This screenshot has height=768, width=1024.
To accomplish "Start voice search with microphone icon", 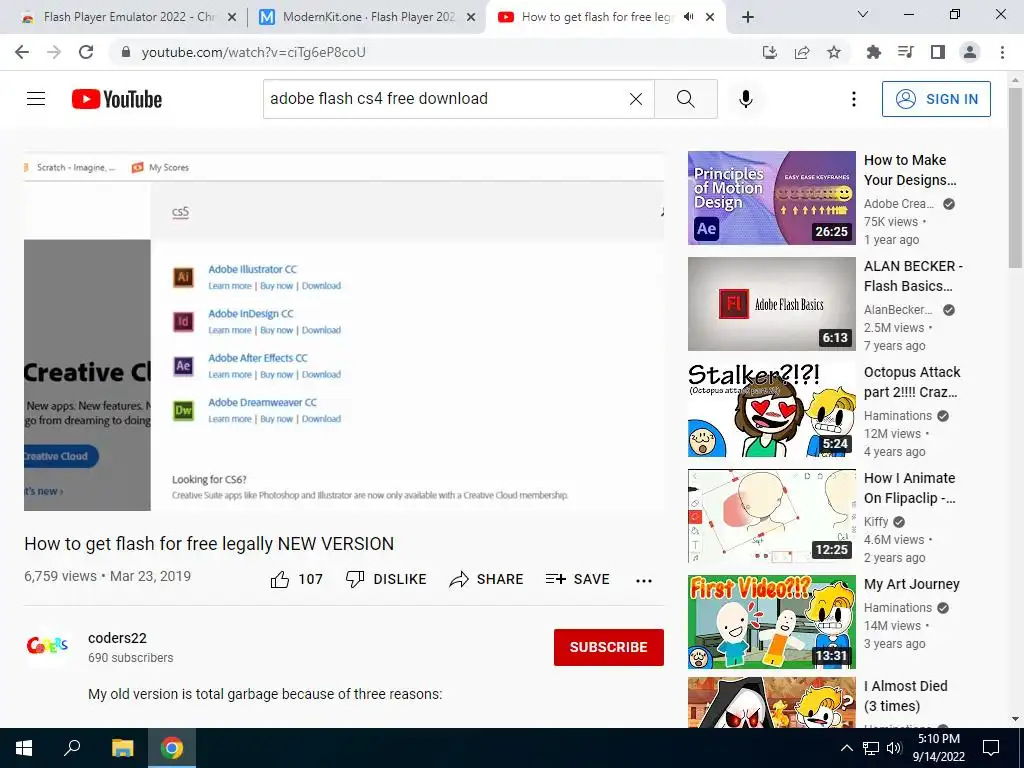I will coord(746,99).
